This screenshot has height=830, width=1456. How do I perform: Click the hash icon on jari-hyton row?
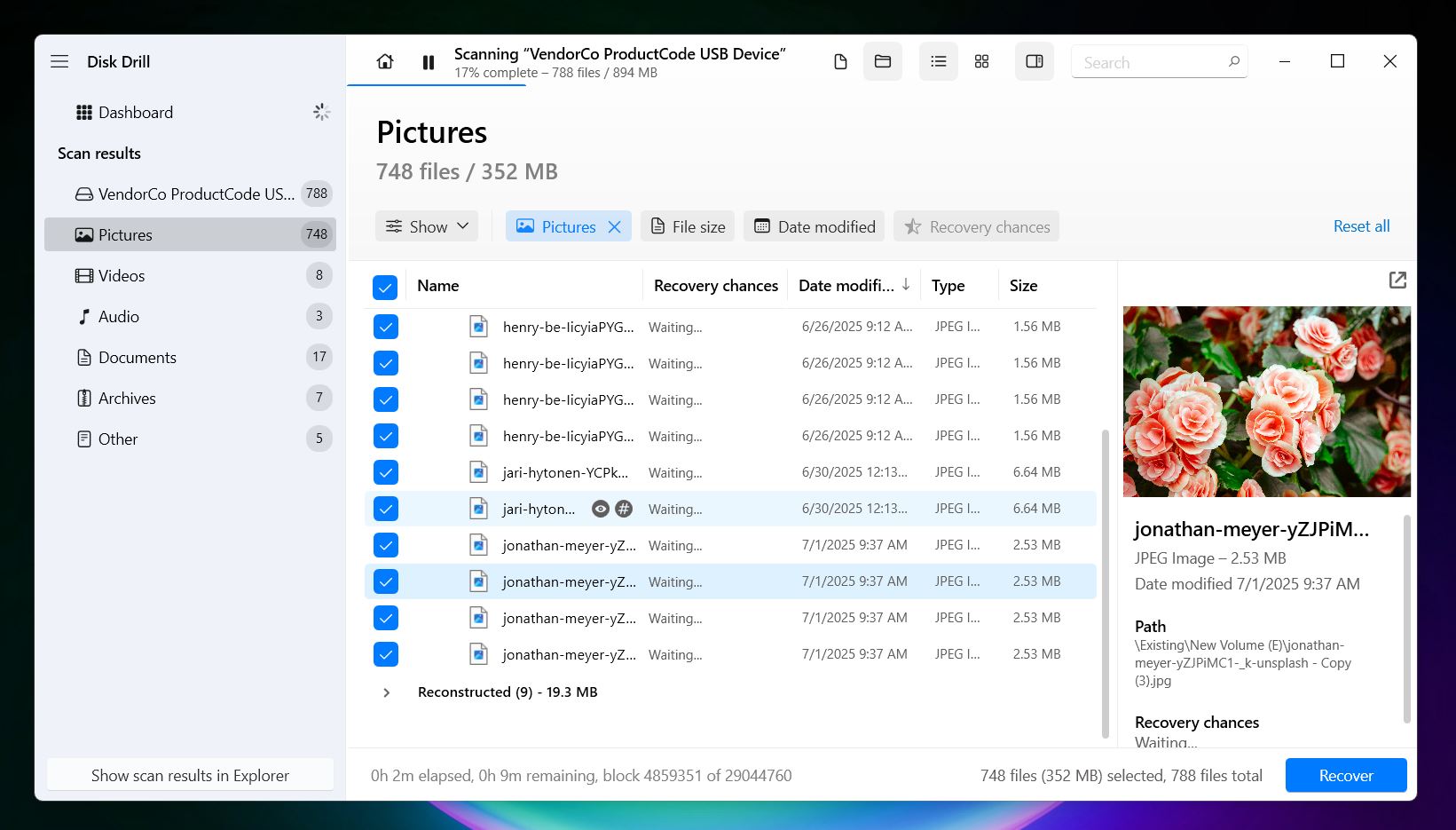pyautogui.click(x=625, y=509)
